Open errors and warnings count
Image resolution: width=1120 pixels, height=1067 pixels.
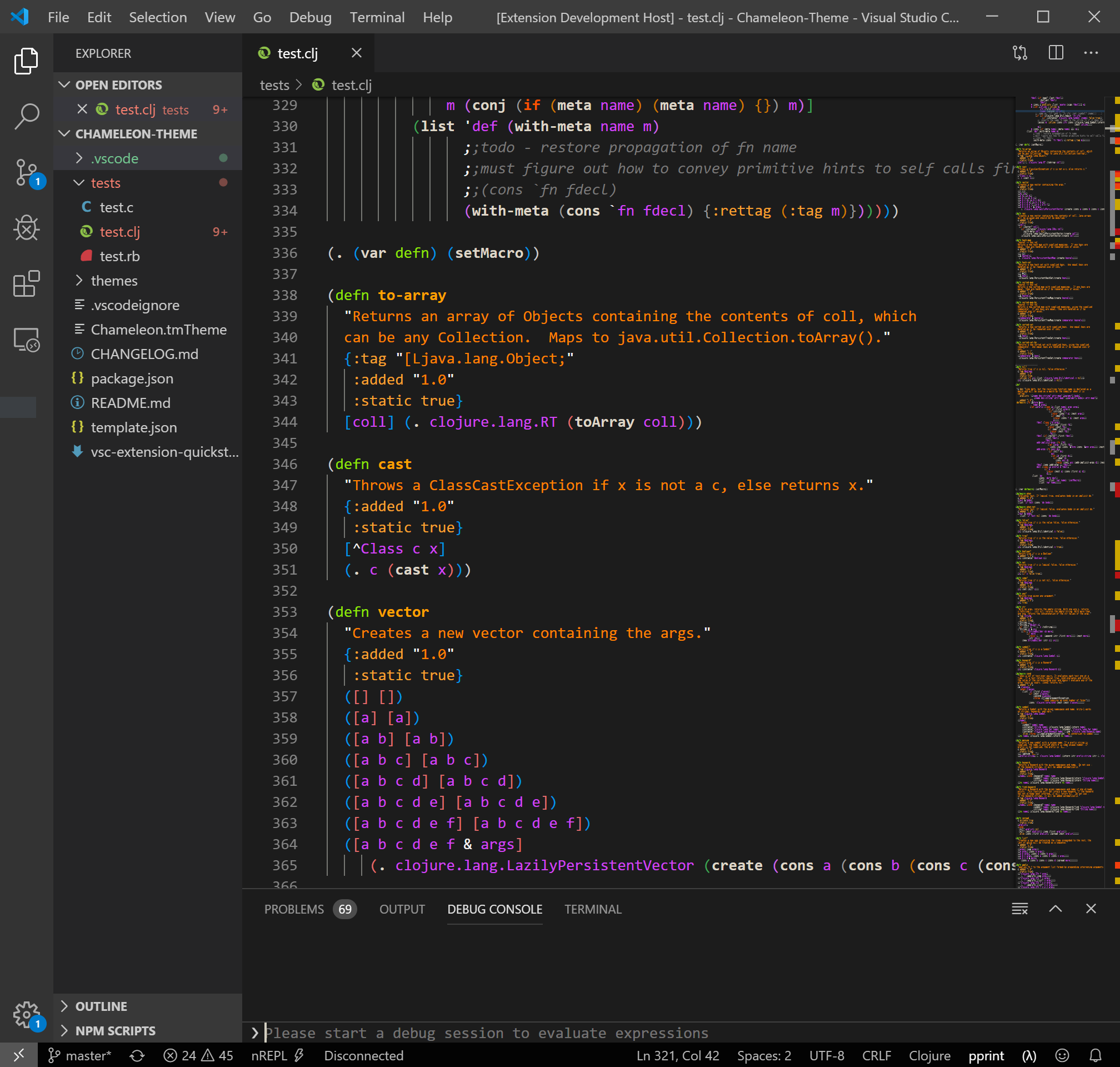198,1056
